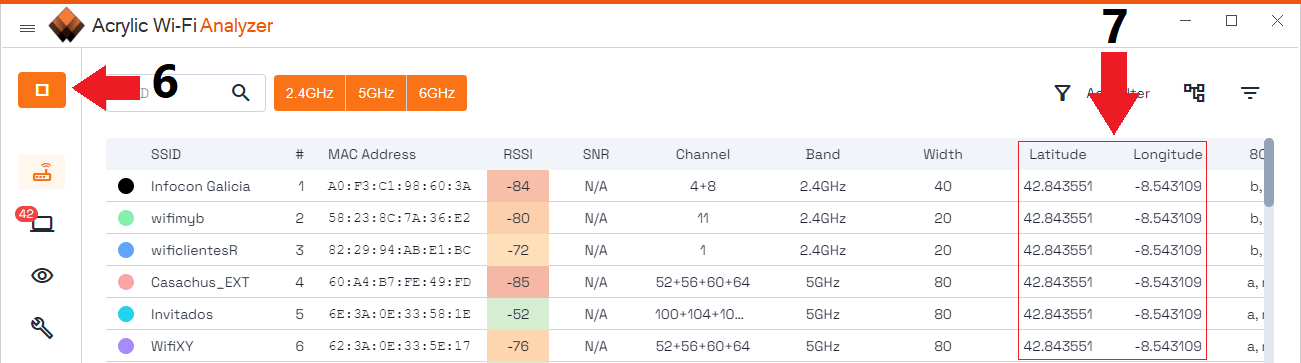Viewport: 1301px width, 363px height.
Task: Open the advanced filter funnel
Action: [1062, 93]
